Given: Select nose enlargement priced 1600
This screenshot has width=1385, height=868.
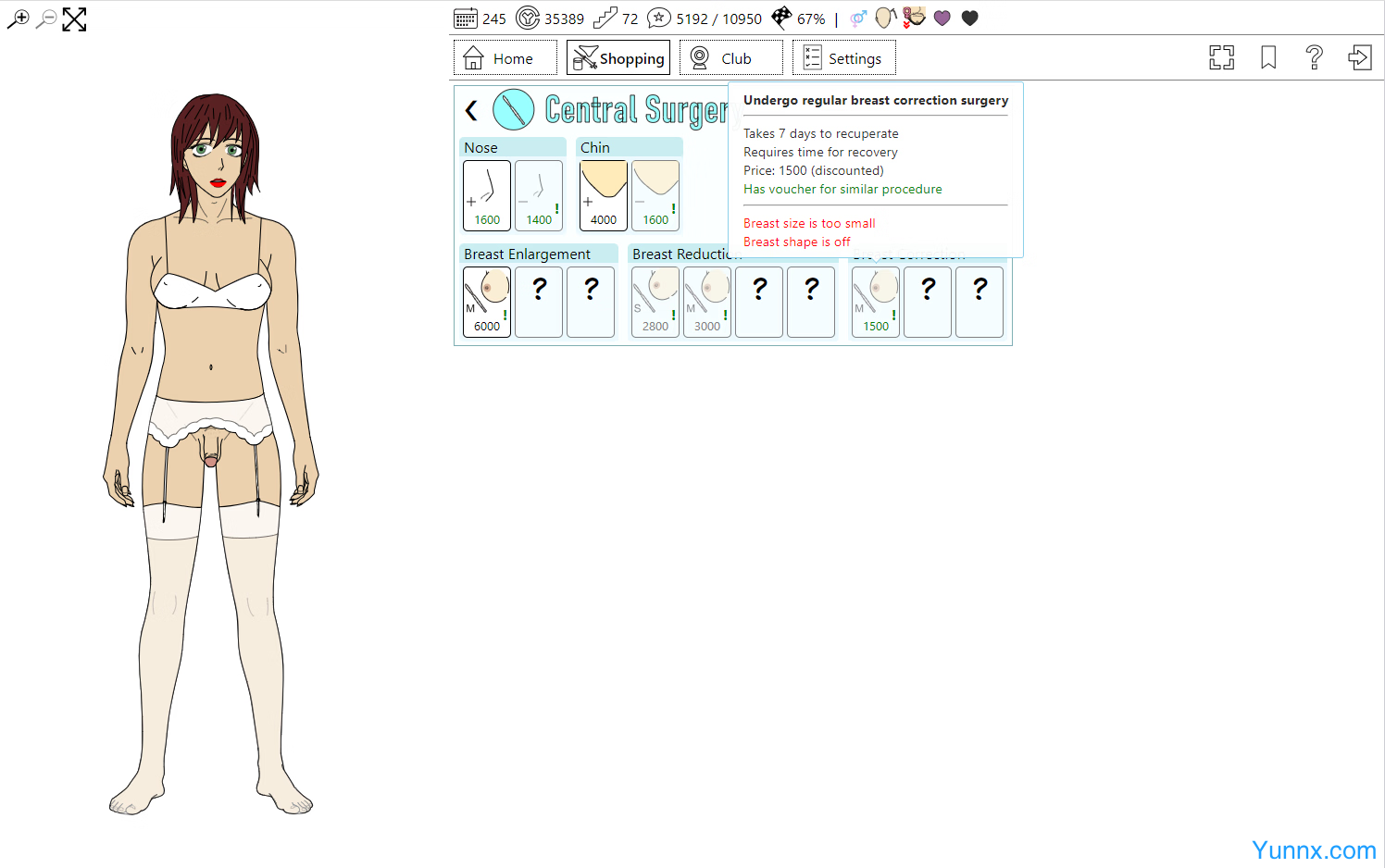Looking at the screenshot, I should point(487,195).
